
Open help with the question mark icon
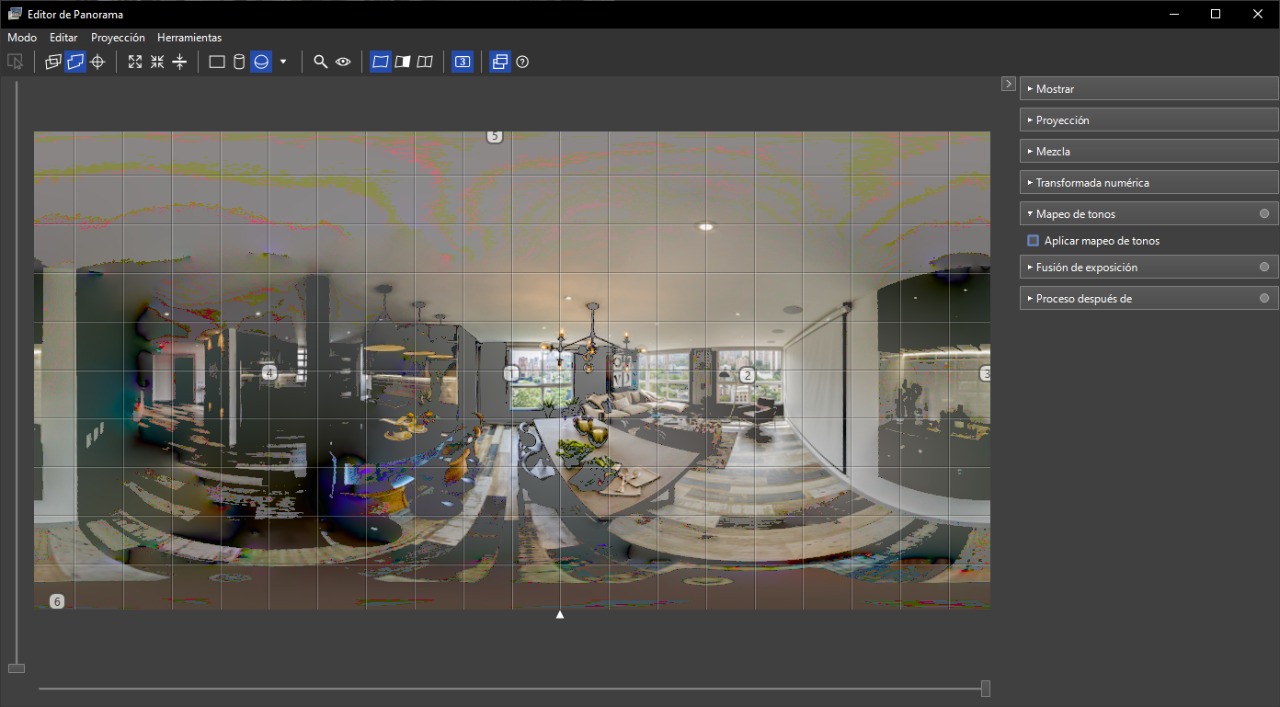(522, 62)
